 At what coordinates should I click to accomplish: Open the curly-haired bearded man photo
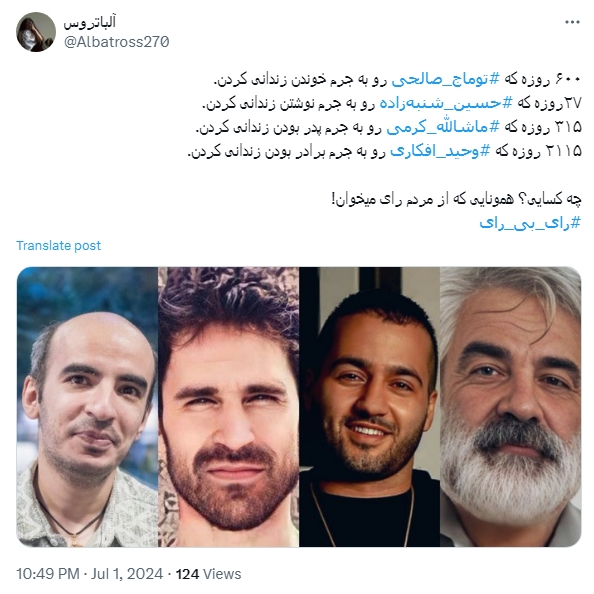coord(228,407)
